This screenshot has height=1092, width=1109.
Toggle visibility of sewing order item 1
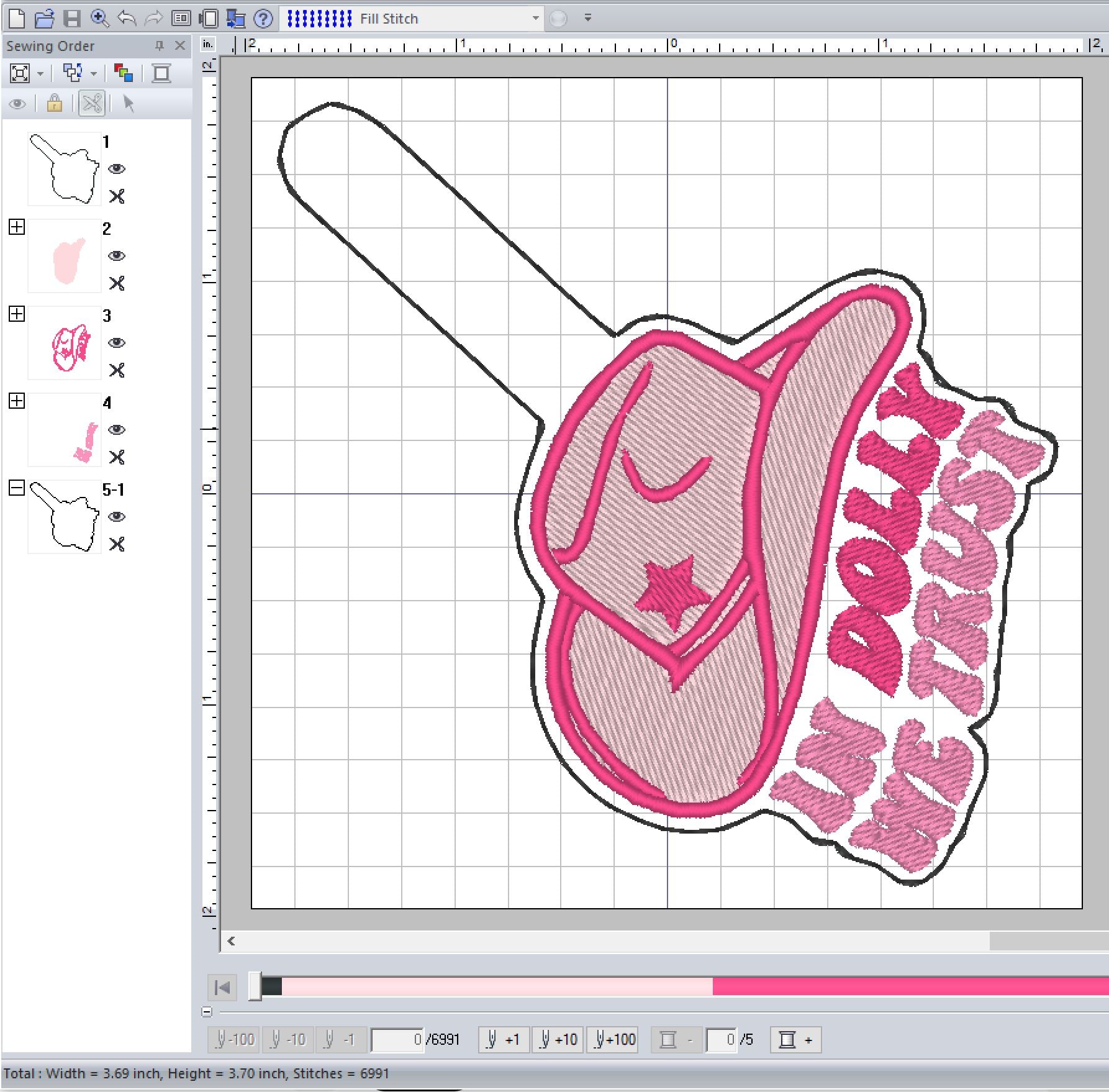click(x=117, y=169)
